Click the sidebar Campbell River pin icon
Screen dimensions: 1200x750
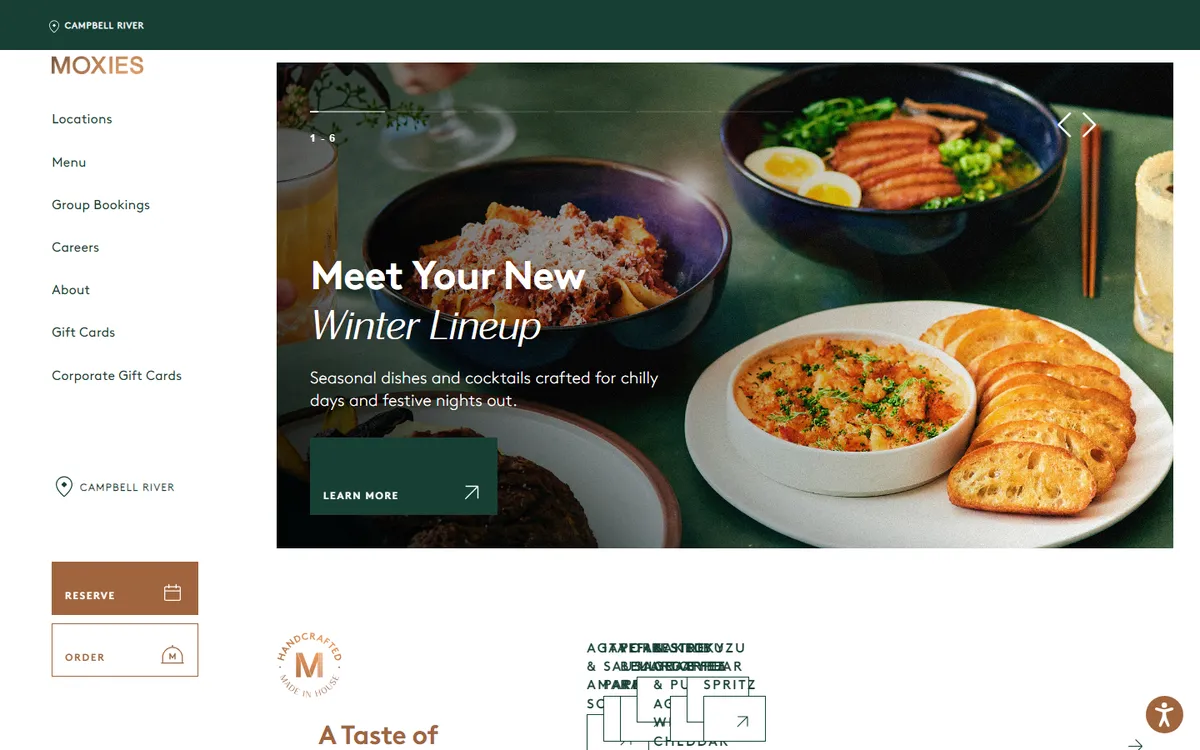coord(64,487)
